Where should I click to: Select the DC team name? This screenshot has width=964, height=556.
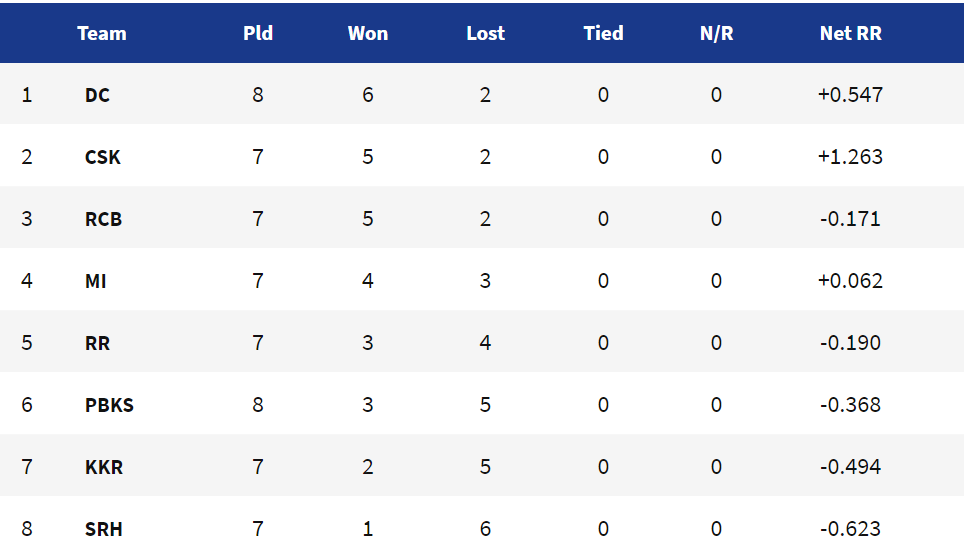point(97,95)
